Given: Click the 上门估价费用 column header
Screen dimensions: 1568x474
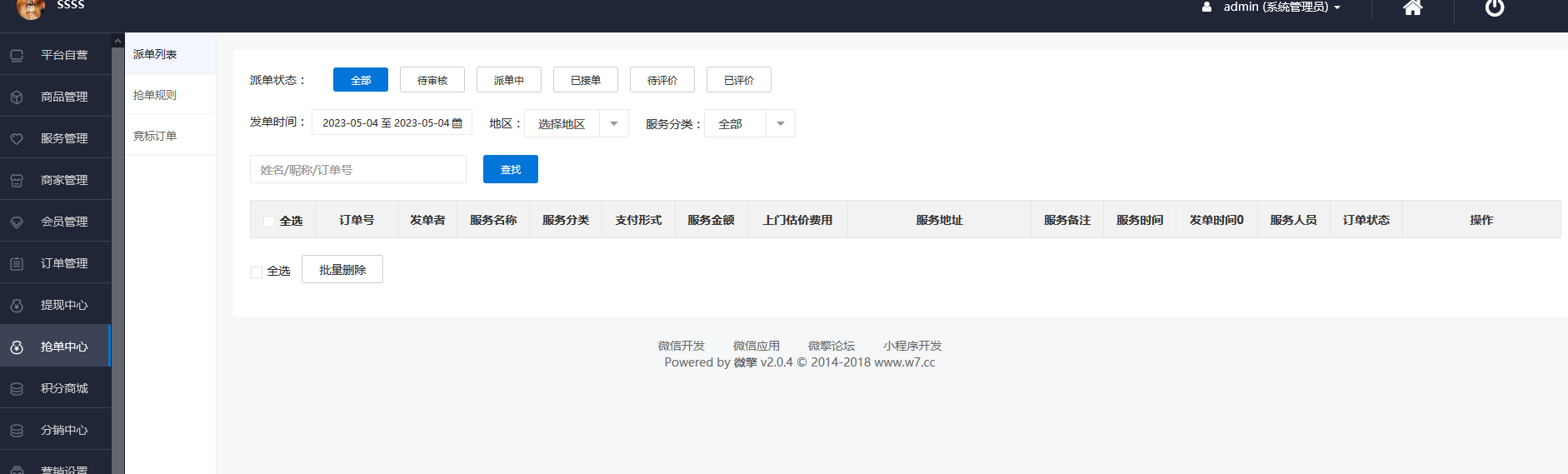Looking at the screenshot, I should 797,220.
